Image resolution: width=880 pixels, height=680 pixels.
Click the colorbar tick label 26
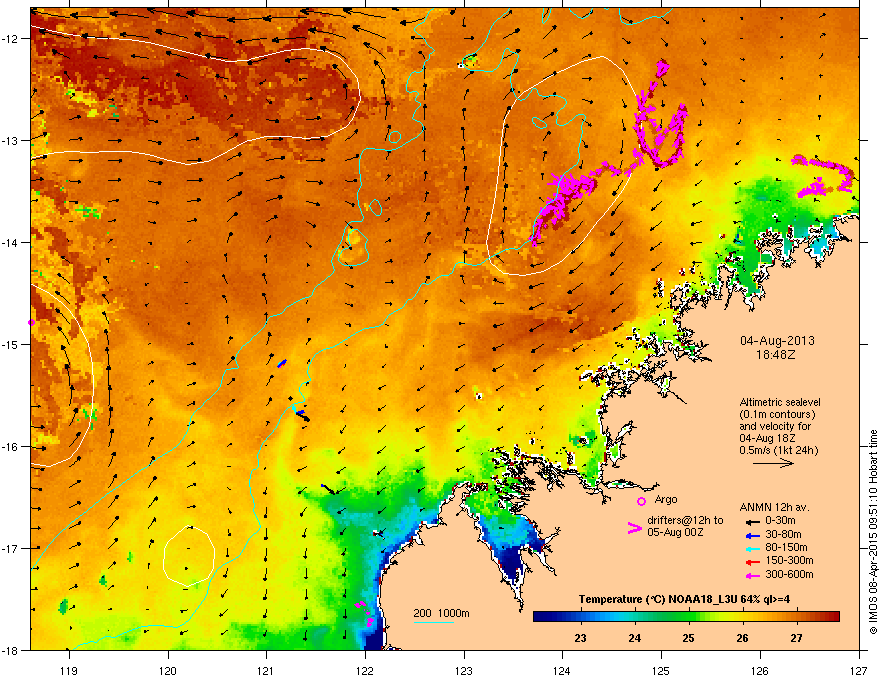coord(742,638)
